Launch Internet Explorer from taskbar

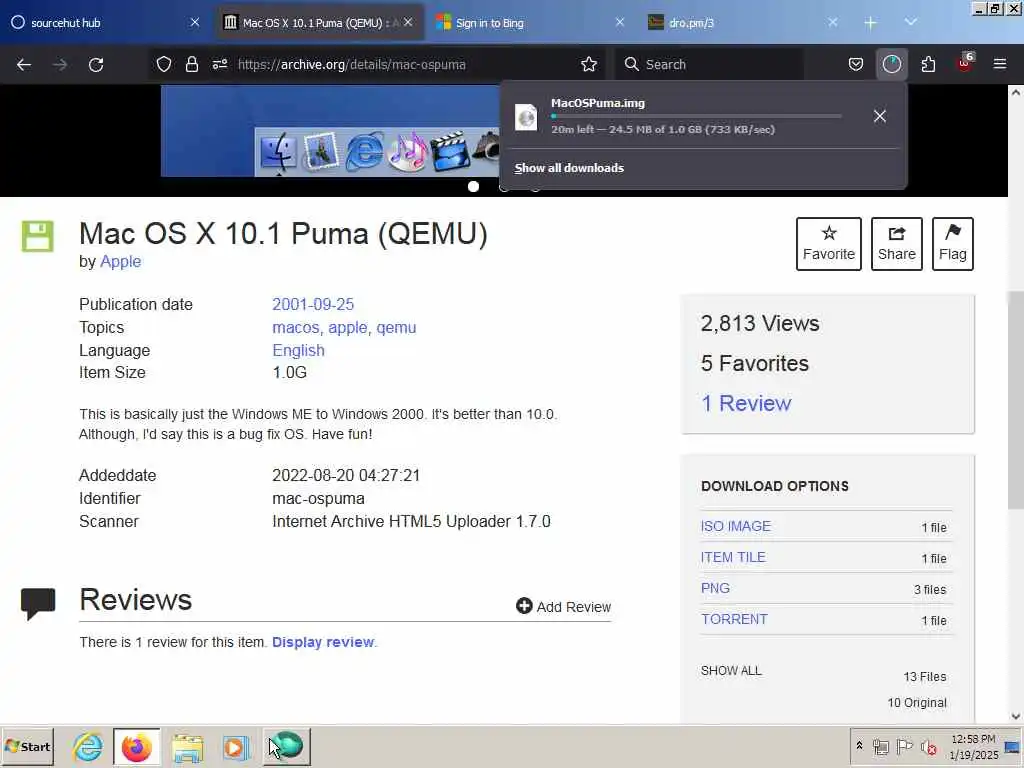pyautogui.click(x=88, y=746)
